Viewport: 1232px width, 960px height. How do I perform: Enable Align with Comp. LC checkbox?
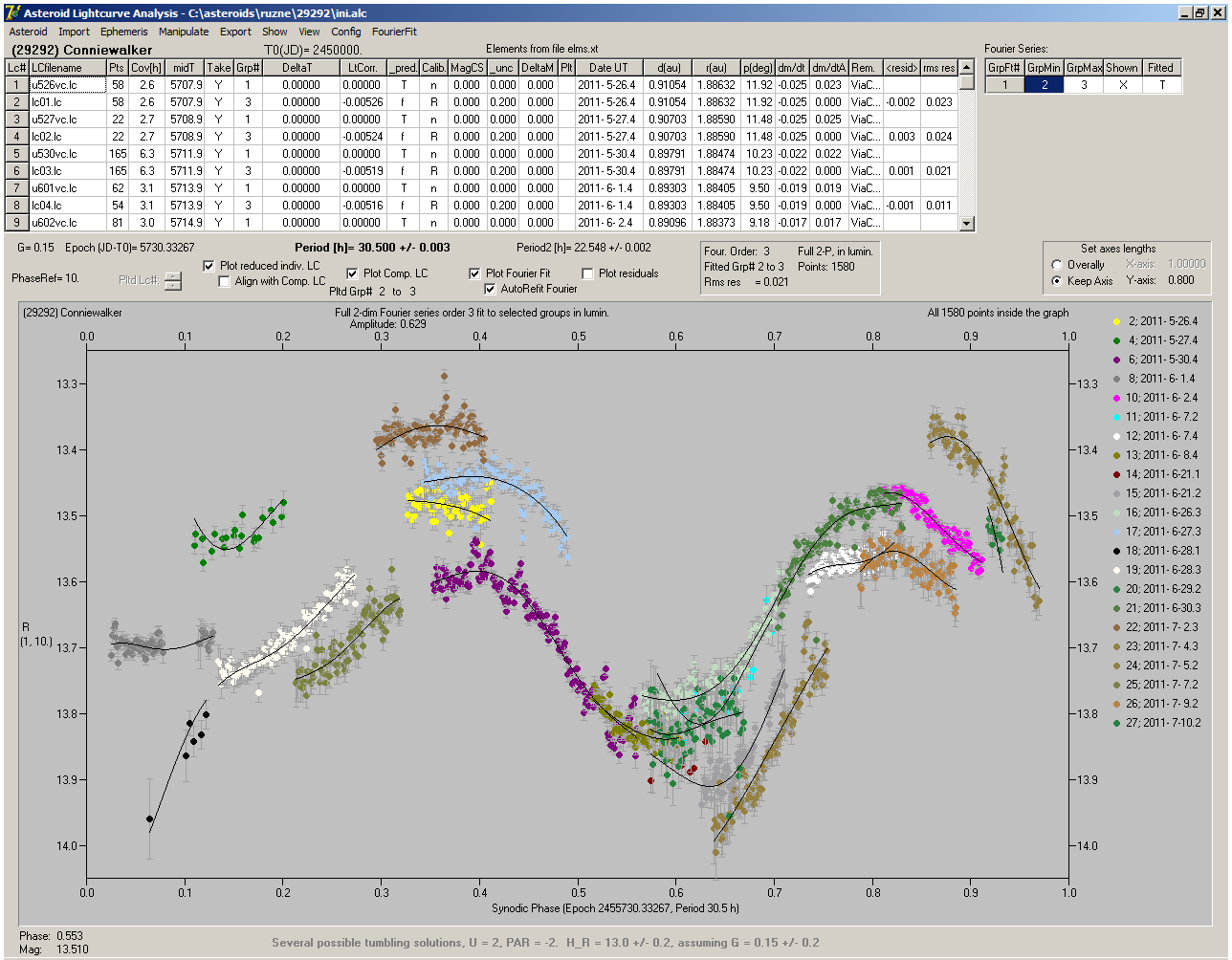click(225, 281)
